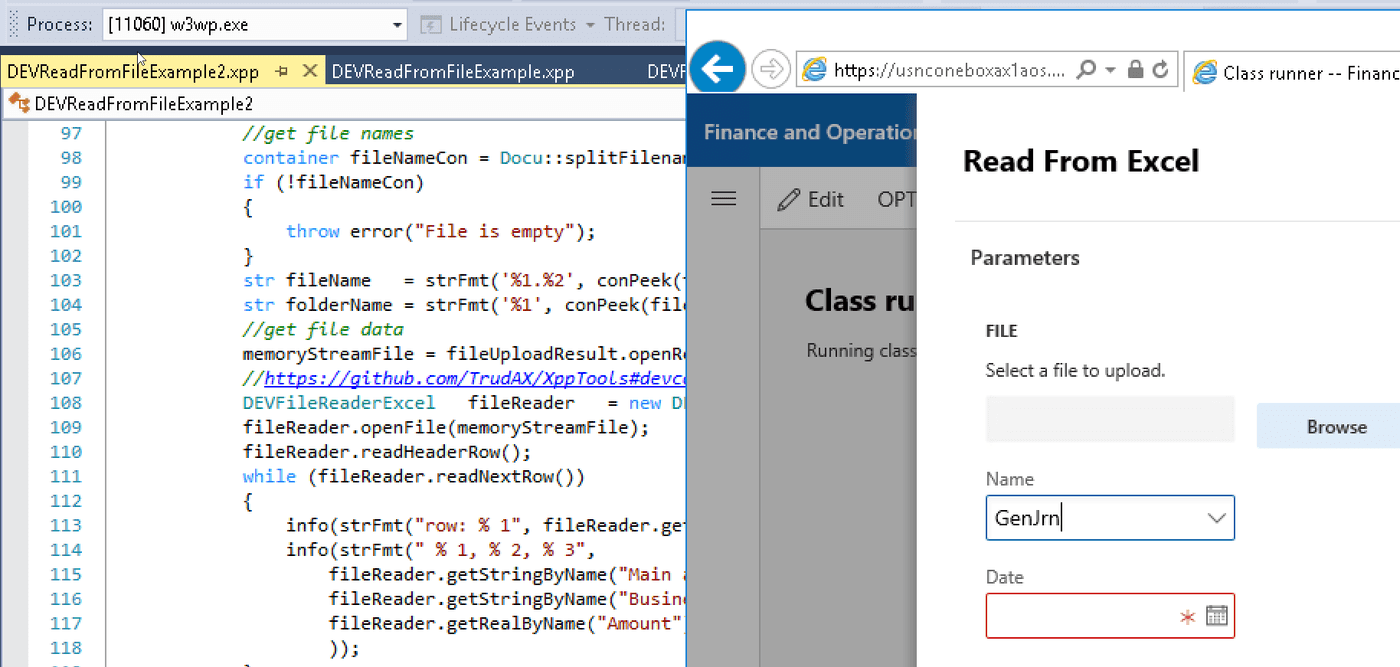The width and height of the screenshot is (1400, 667).
Task: Open the Date field calendar picker icon
Action: (1217, 615)
